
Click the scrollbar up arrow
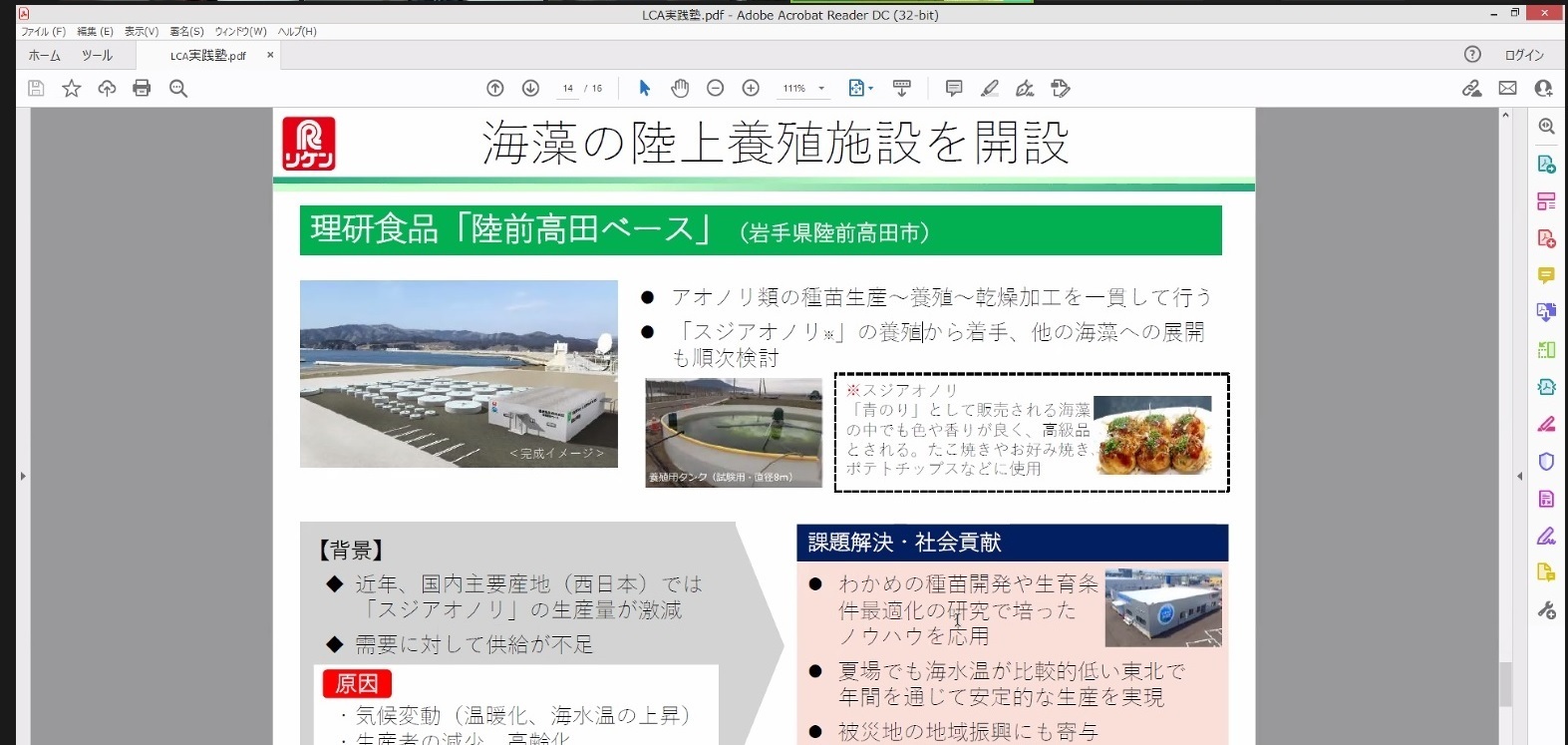[1505, 116]
